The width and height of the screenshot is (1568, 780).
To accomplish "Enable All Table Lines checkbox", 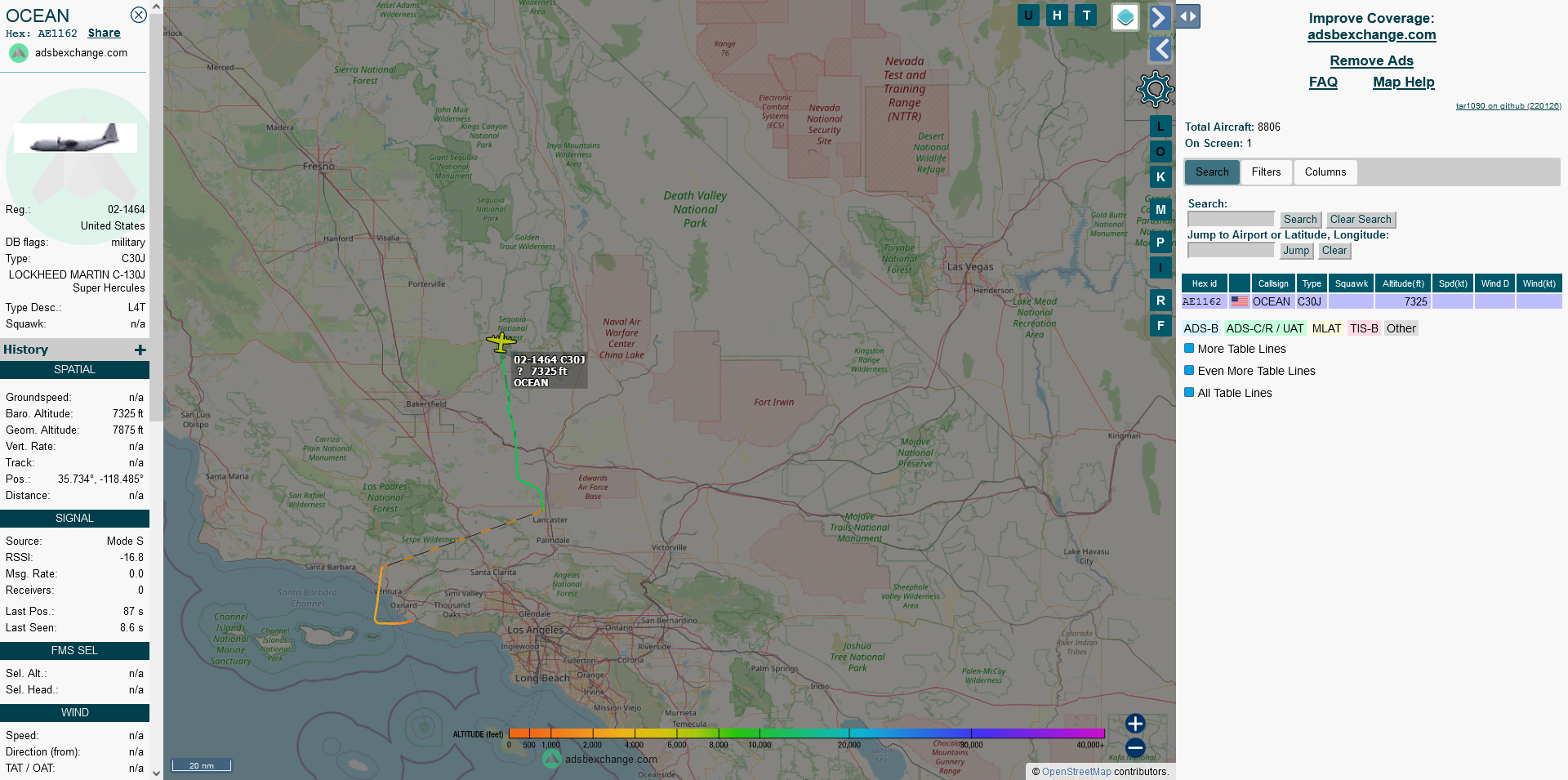I will tap(1189, 393).
